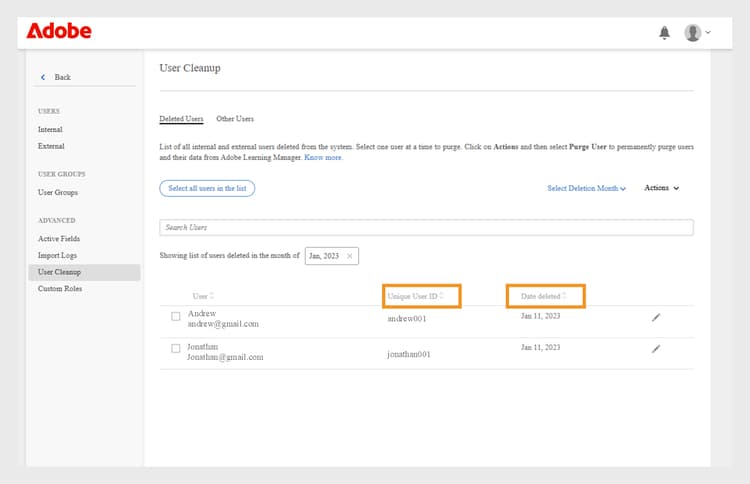Screen dimensions: 750x484
Task: Check the box next to Andrew
Action: click(x=176, y=317)
